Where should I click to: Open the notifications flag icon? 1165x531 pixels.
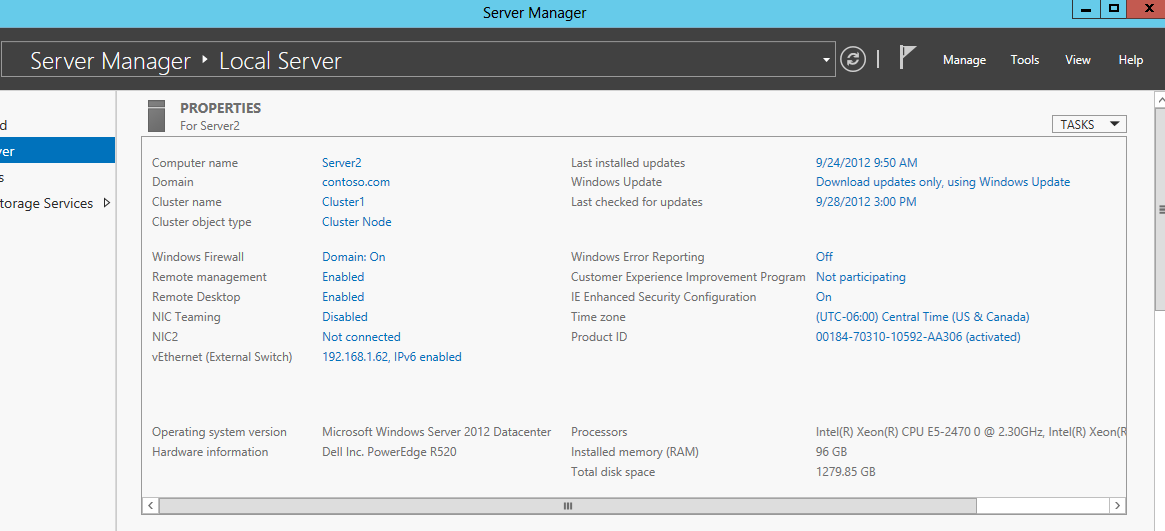click(x=907, y=58)
